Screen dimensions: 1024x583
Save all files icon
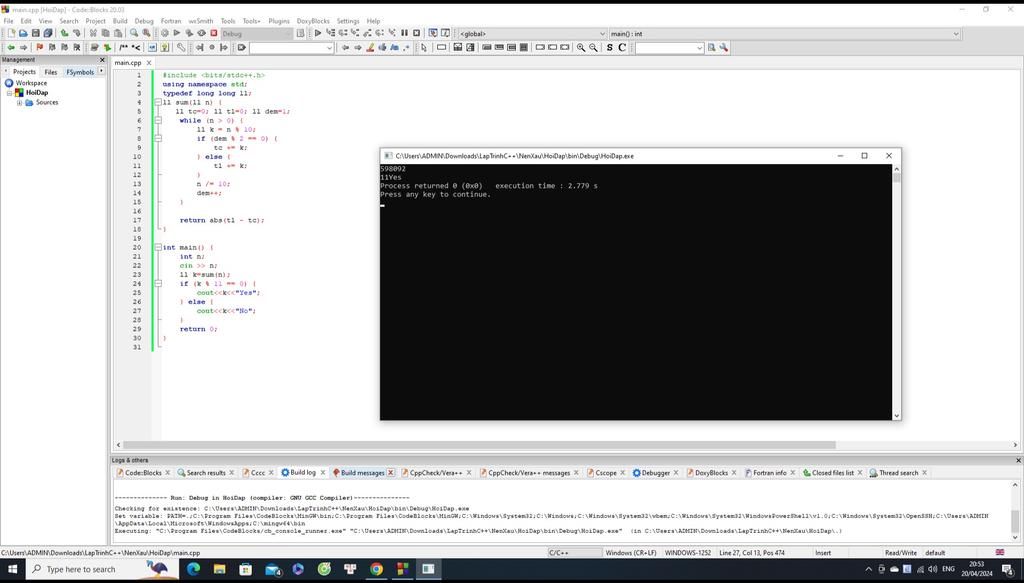48,33
